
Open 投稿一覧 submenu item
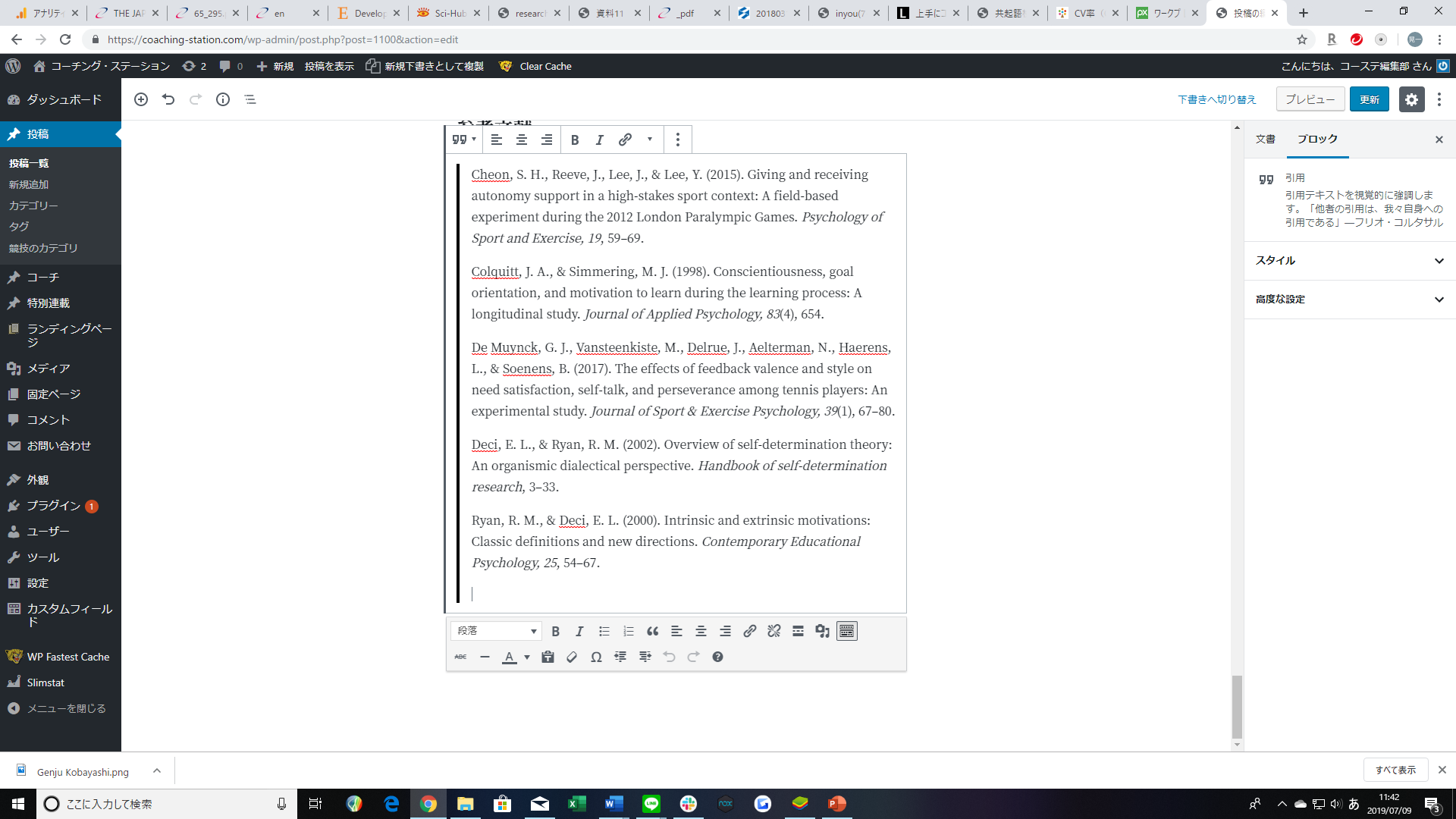tap(29, 163)
